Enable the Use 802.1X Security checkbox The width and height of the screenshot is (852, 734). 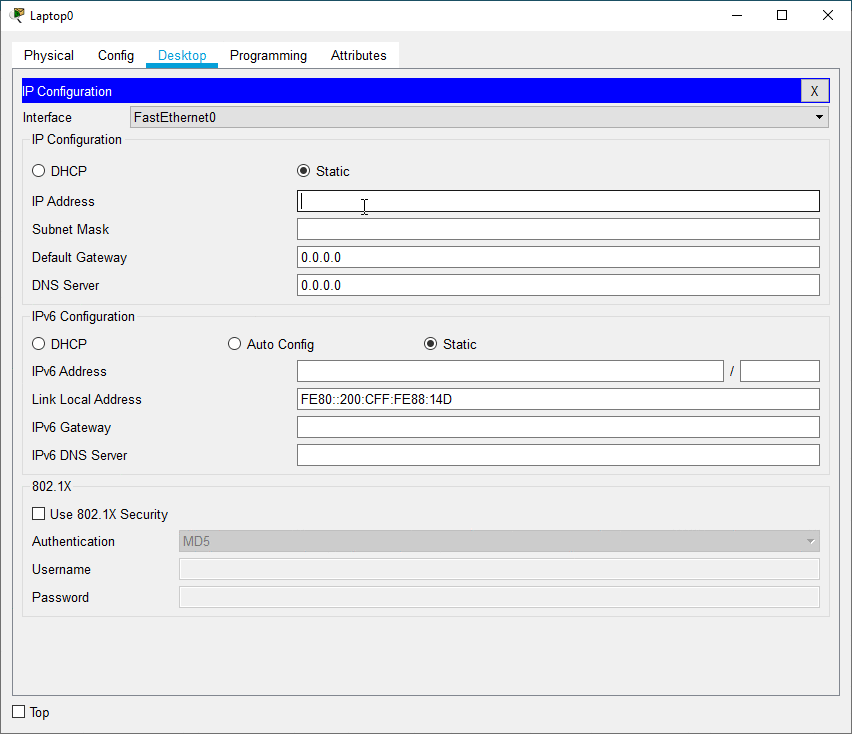point(39,514)
